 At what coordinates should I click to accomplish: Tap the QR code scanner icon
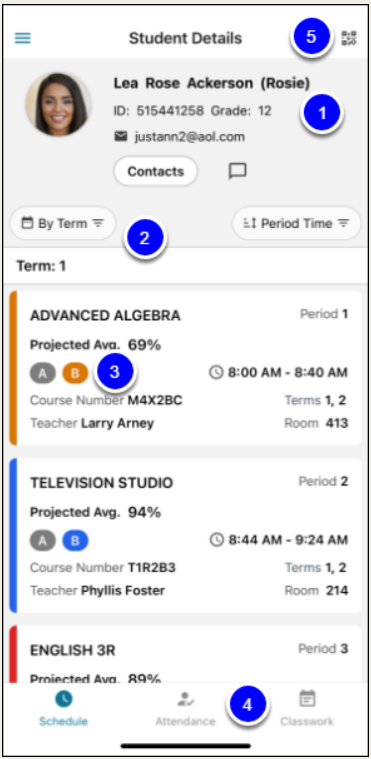click(349, 38)
